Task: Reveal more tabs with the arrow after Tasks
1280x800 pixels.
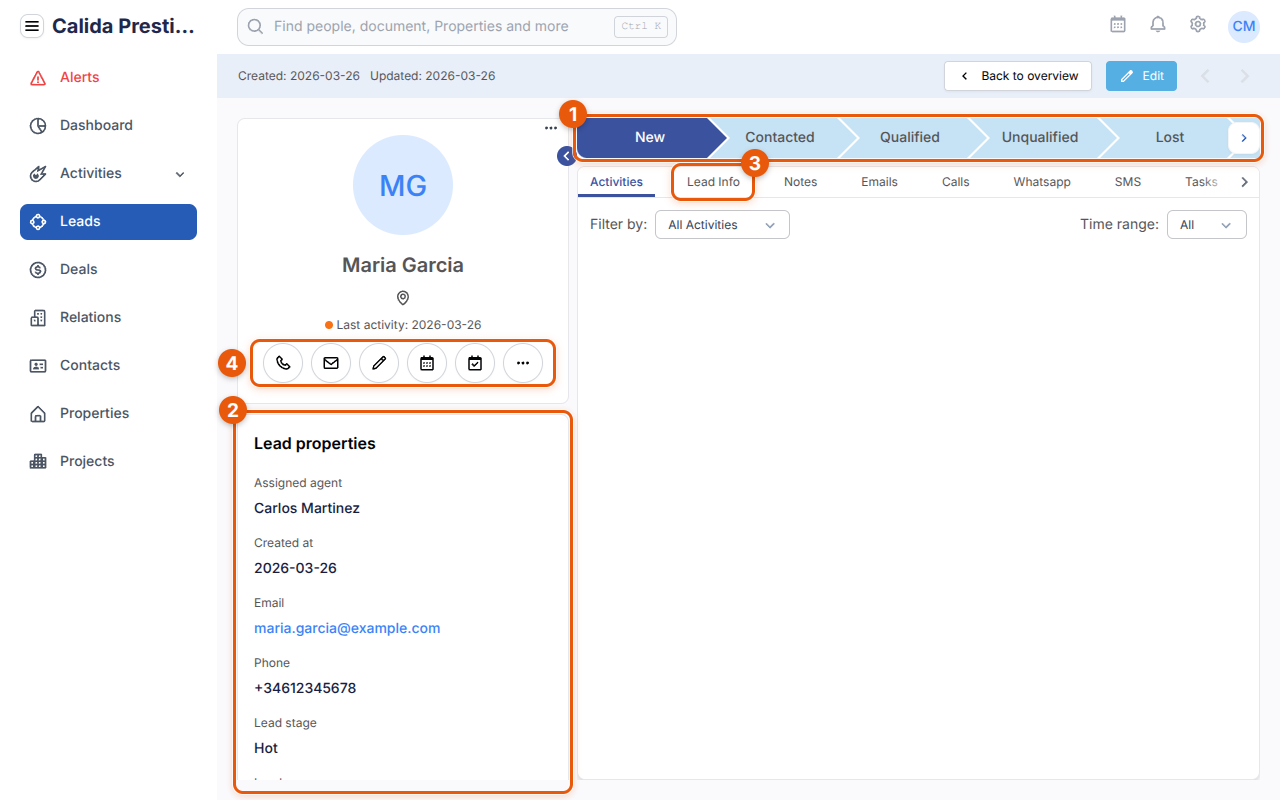Action: (x=1244, y=182)
